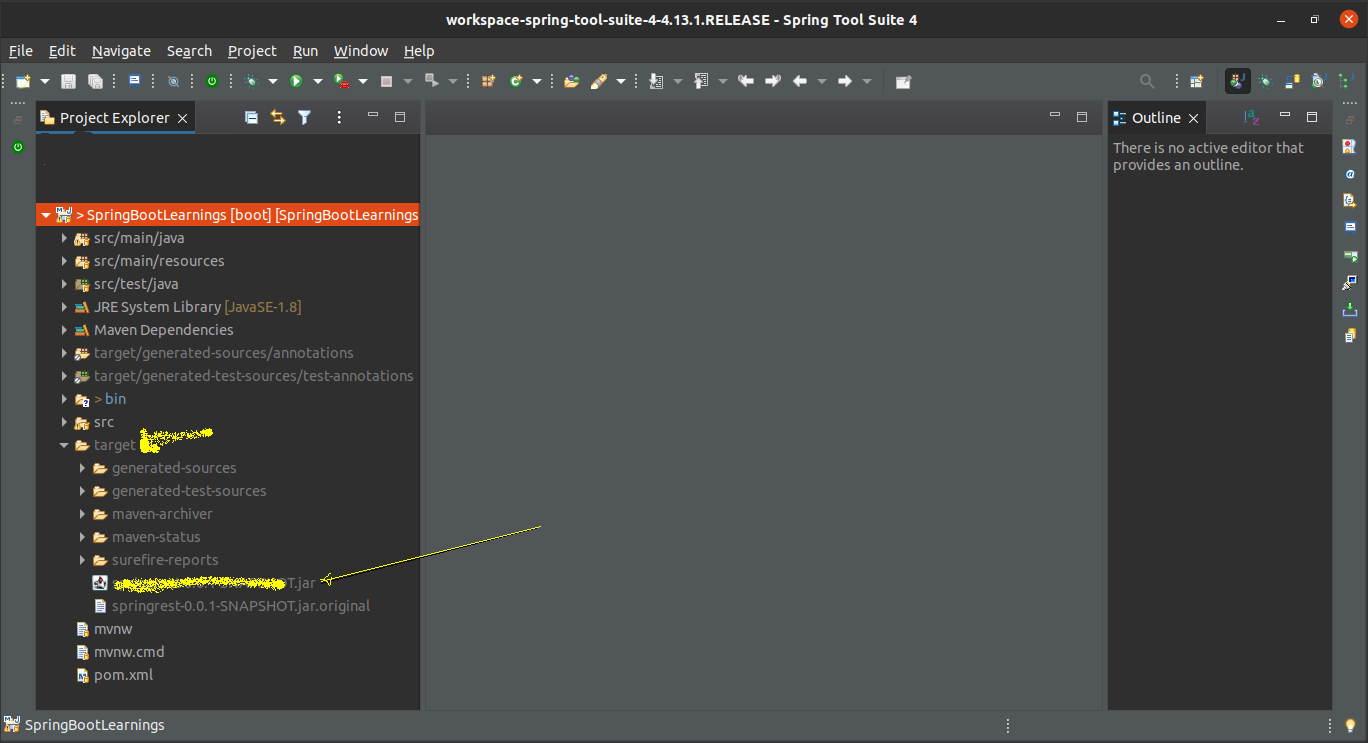1368x743 pixels.
Task: Click the magnifier Quick Access search icon
Action: tap(1147, 81)
